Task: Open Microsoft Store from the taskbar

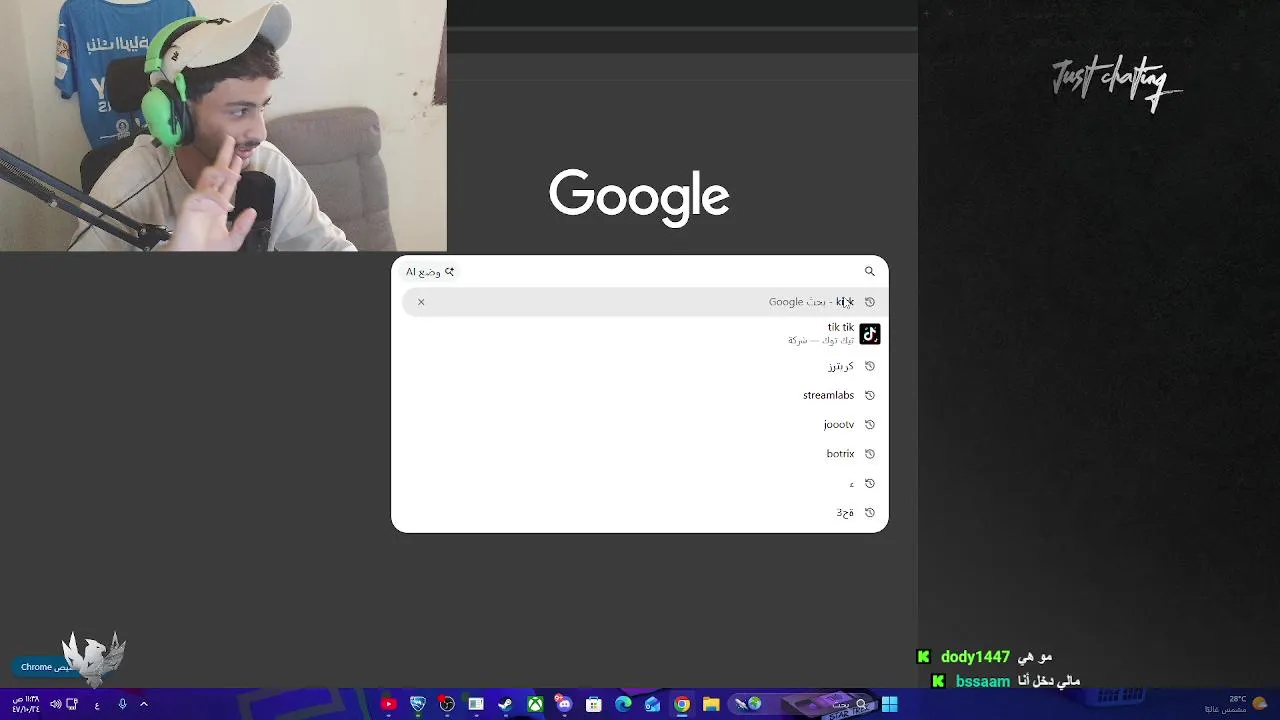Action: pyautogui.click(x=594, y=704)
